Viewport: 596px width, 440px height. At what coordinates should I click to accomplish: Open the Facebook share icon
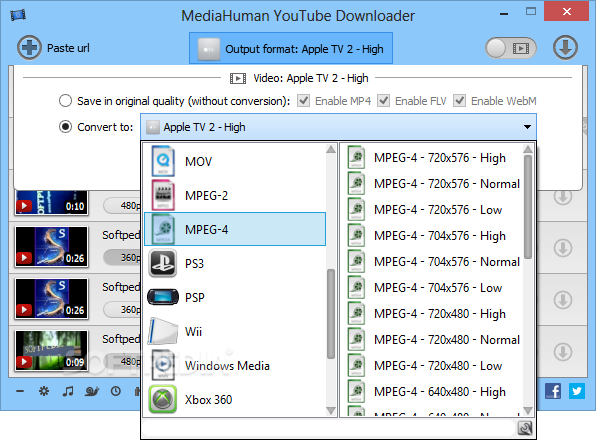553,391
